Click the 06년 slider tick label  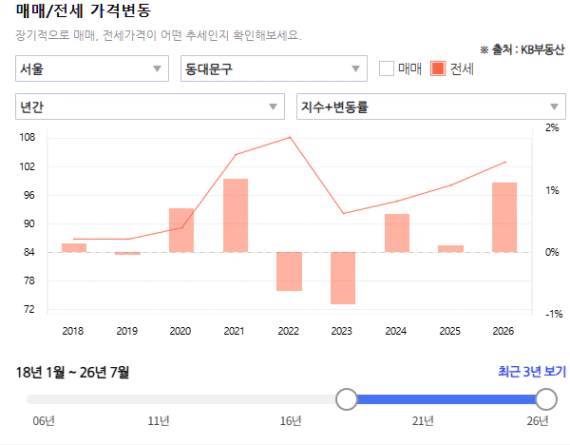44,421
